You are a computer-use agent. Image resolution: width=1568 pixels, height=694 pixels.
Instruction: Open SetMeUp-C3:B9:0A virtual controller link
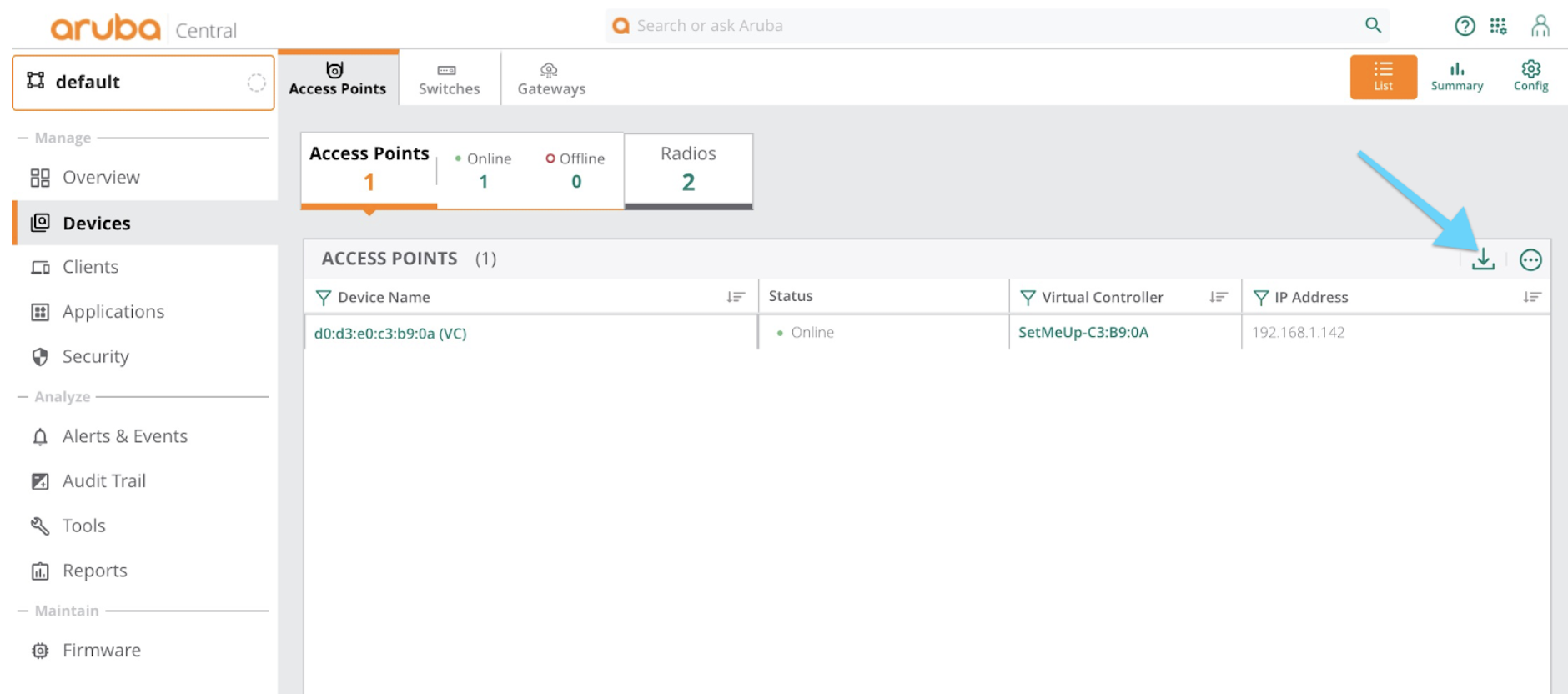point(1083,333)
